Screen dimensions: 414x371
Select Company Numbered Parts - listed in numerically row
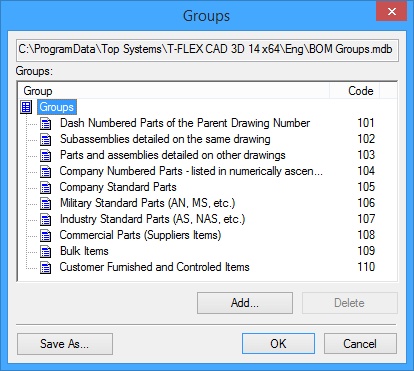pyautogui.click(x=191, y=171)
